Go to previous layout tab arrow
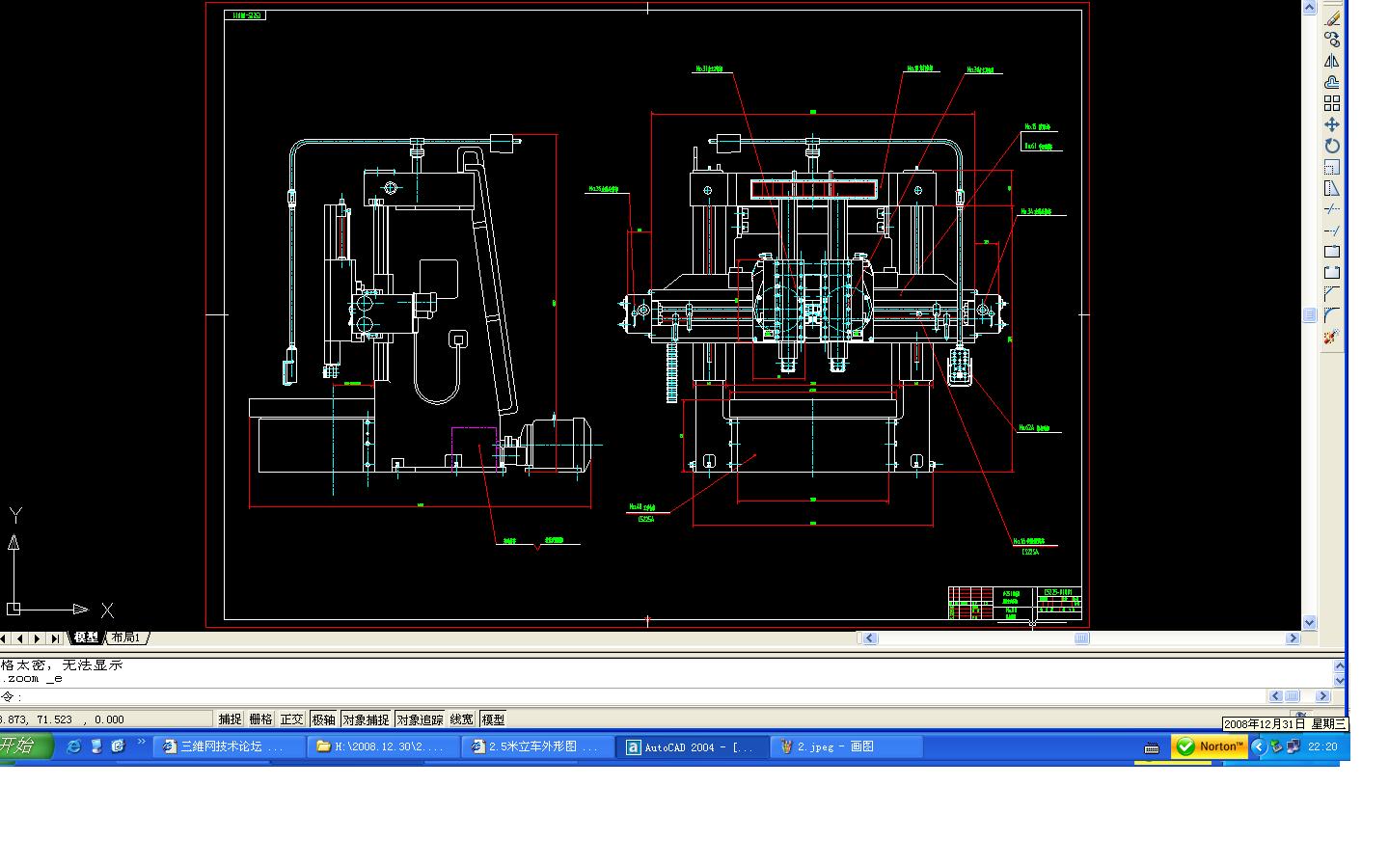The image size is (1389, 868). (20, 638)
